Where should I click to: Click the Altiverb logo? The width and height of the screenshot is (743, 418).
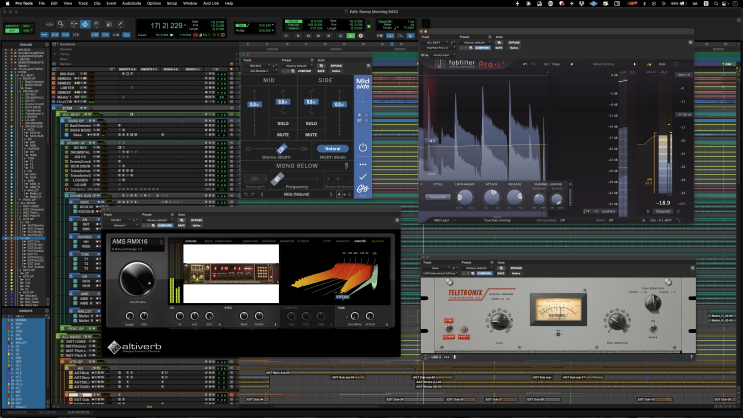pyautogui.click(x=137, y=347)
